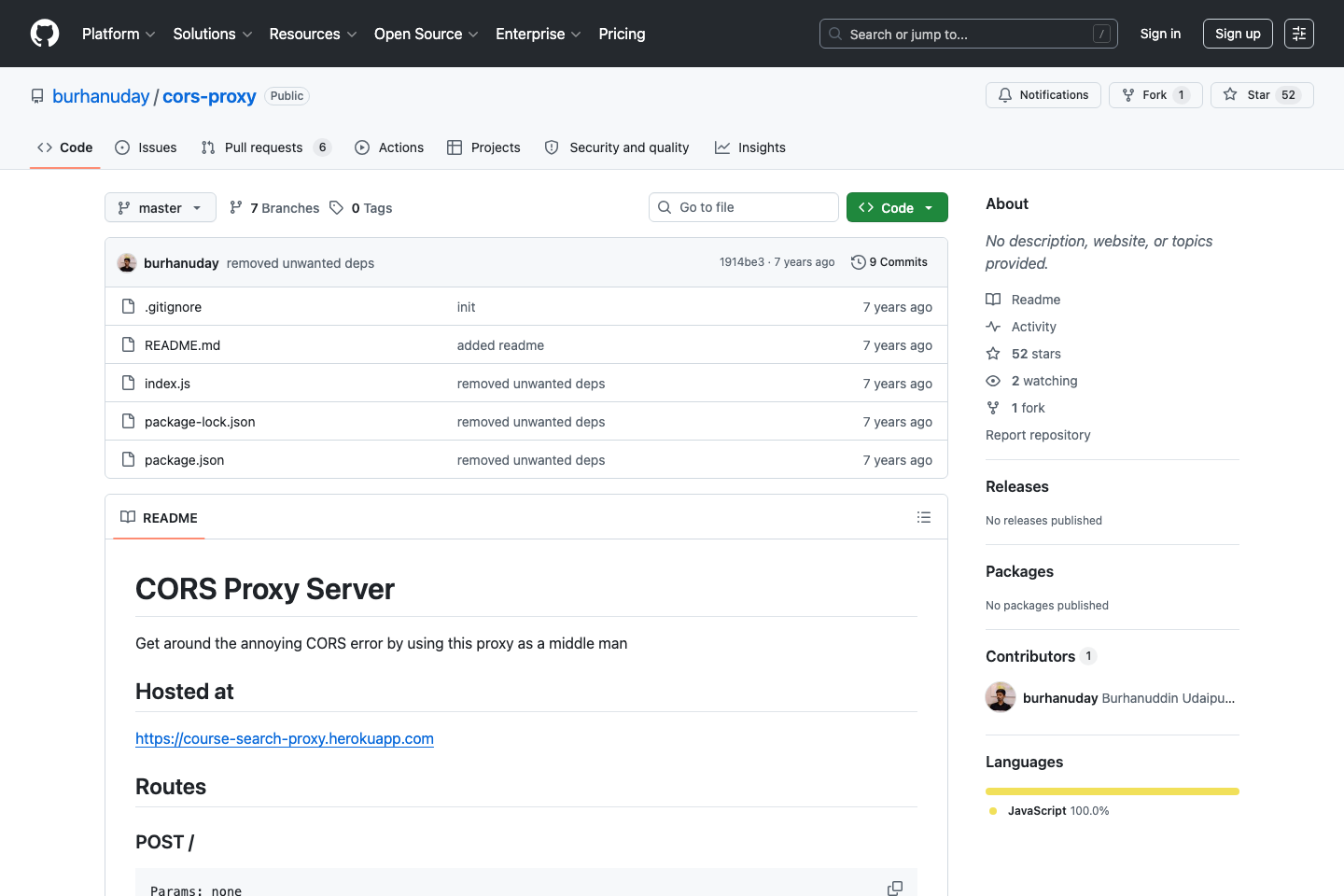Click the README book icon in the About sidebar

992,299
